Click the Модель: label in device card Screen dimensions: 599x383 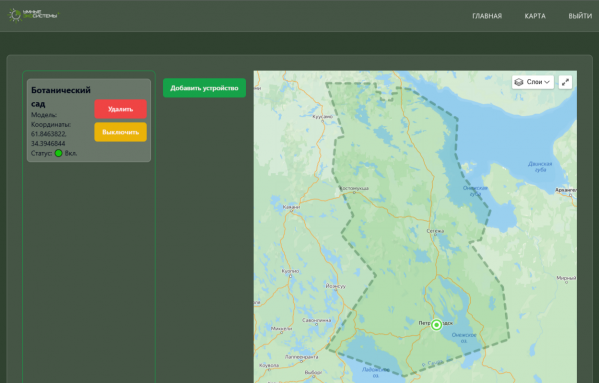[44, 115]
